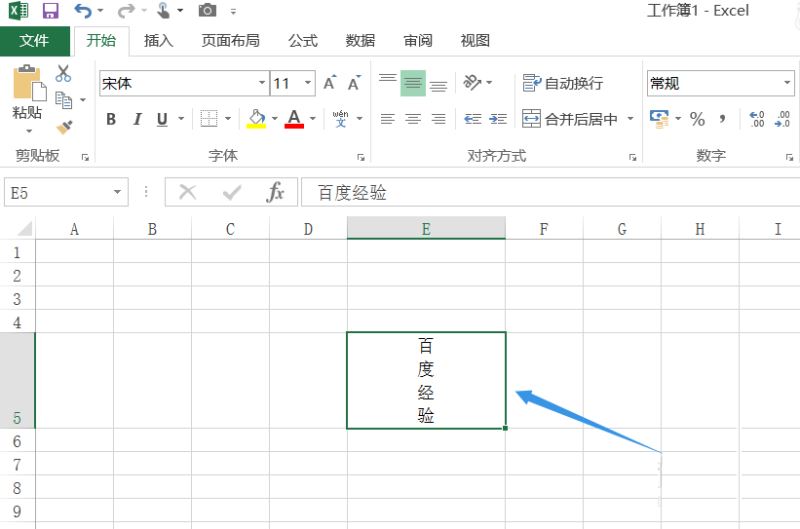
Task: Click the Percent Style icon
Action: coord(697,119)
